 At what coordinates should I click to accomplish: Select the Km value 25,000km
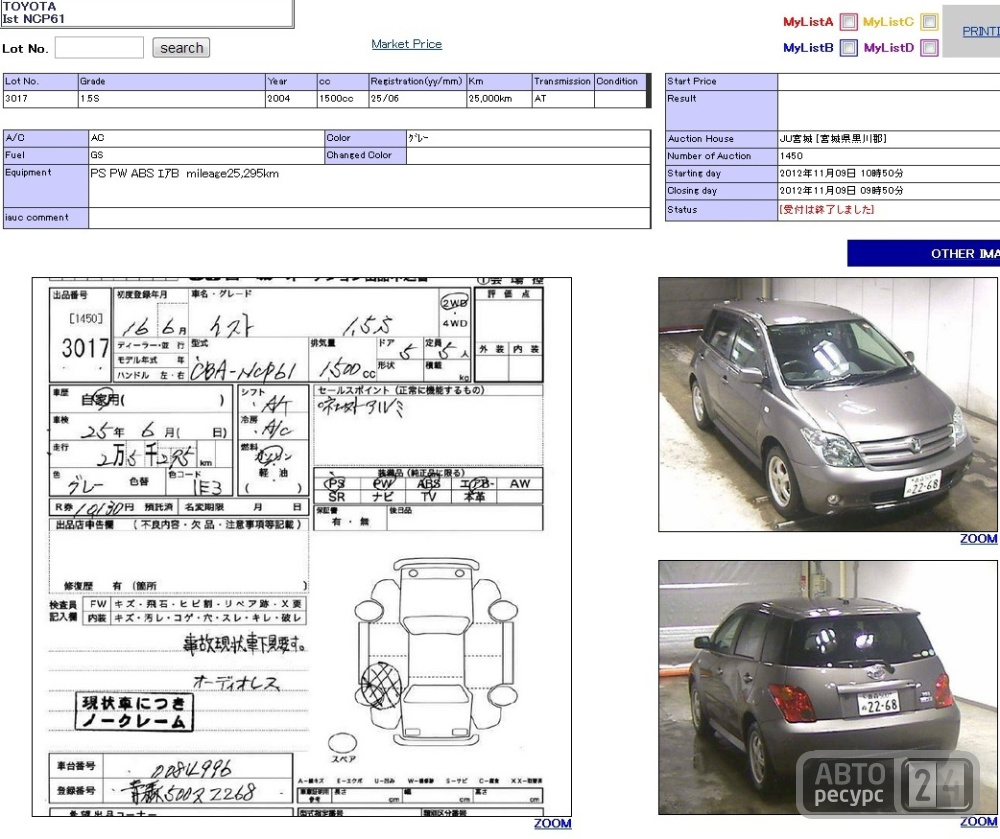pos(490,98)
